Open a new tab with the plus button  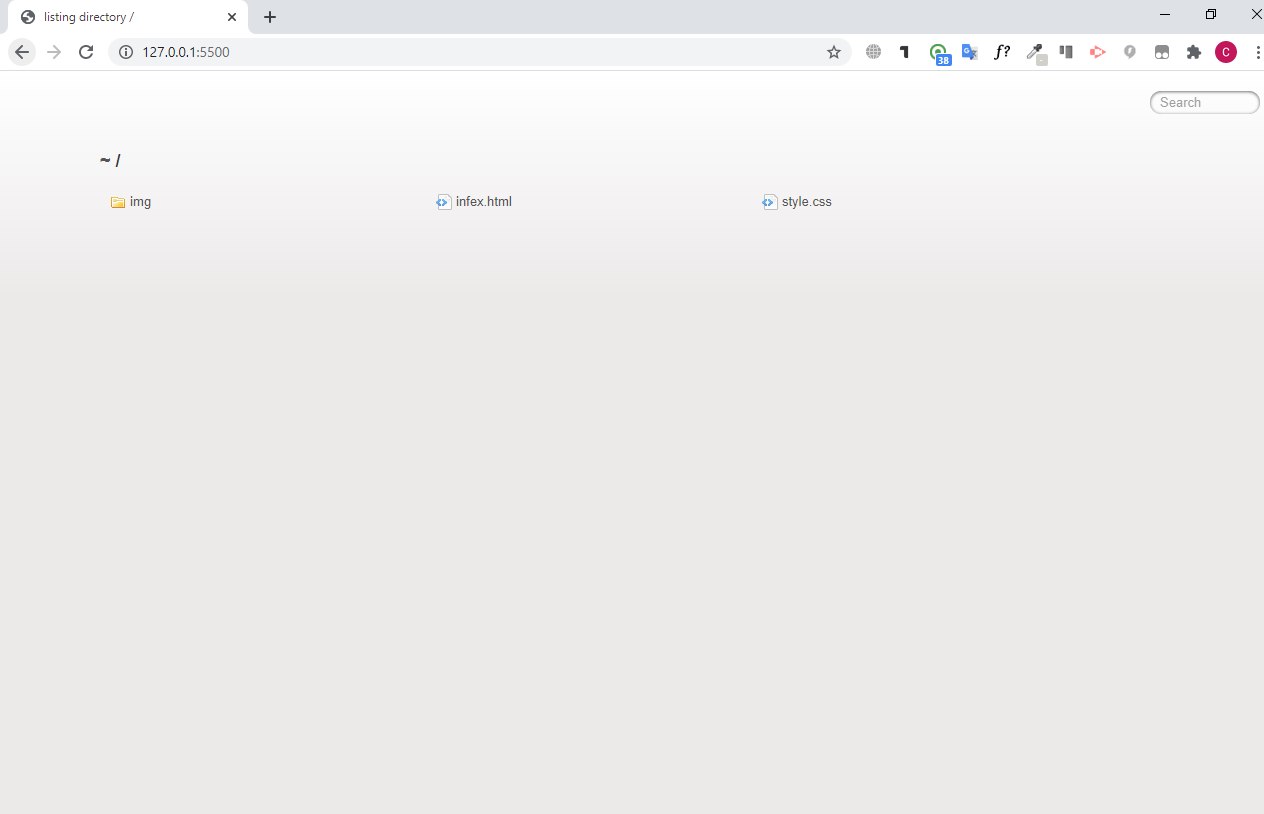(x=270, y=17)
